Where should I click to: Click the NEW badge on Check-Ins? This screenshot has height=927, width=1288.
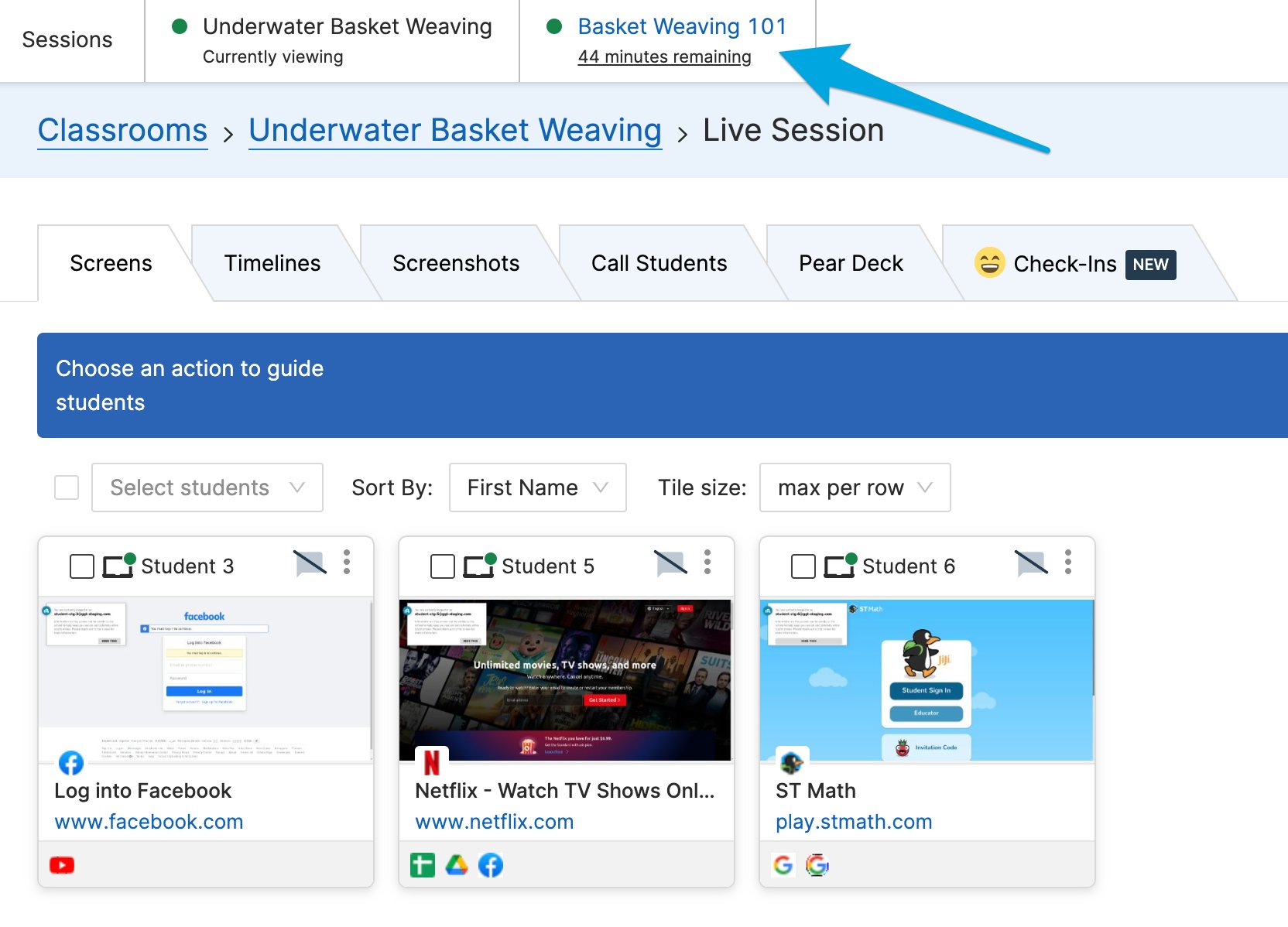[x=1150, y=265]
